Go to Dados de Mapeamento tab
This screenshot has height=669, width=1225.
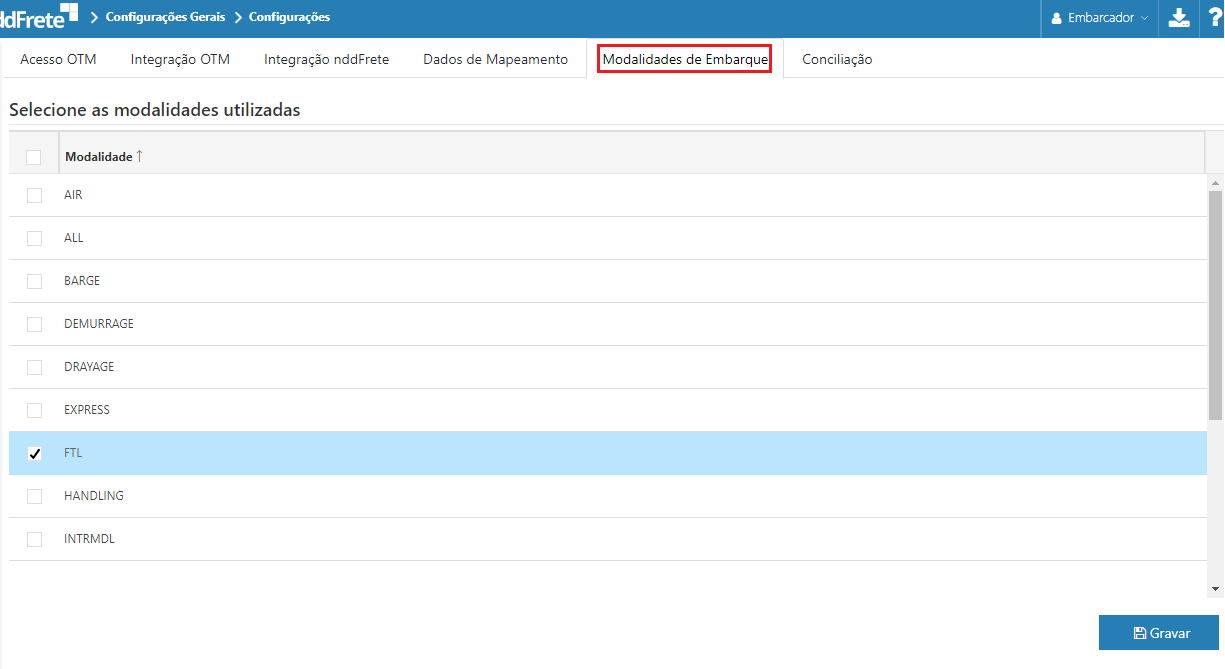pos(495,59)
